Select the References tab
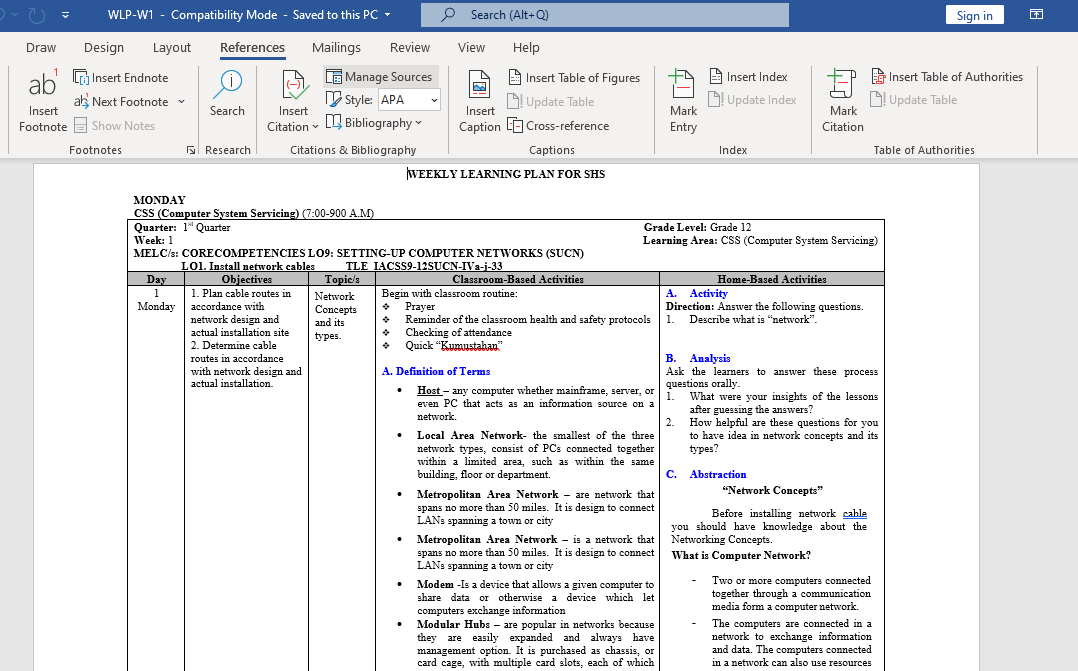The image size is (1078, 671). click(252, 47)
